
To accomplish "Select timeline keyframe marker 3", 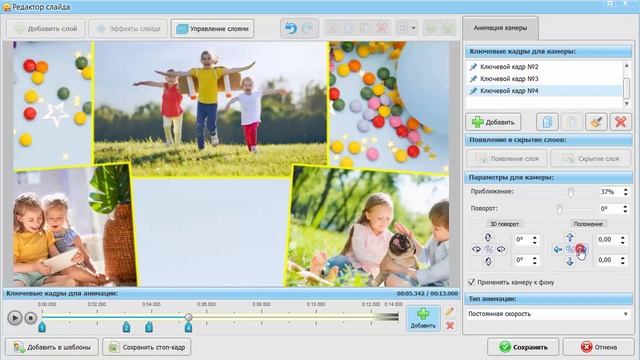I will (149, 327).
